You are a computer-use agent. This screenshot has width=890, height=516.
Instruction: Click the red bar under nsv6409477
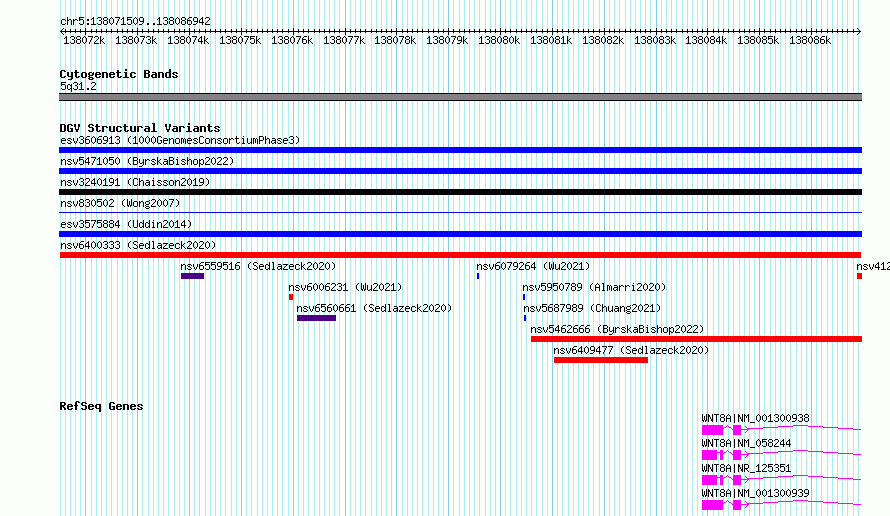601,360
